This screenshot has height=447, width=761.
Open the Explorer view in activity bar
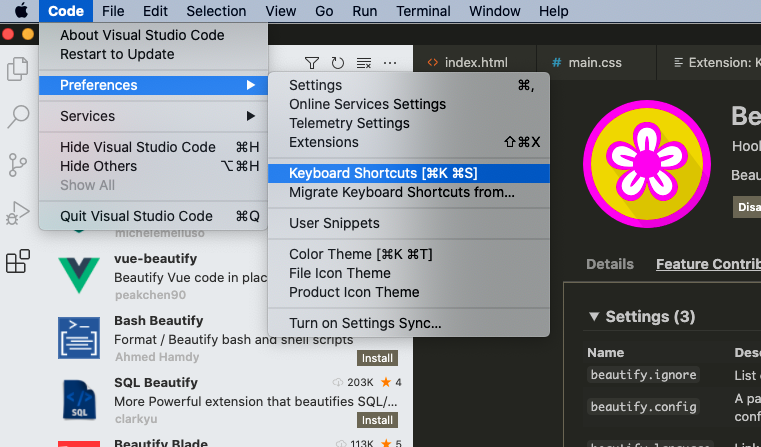[18, 69]
